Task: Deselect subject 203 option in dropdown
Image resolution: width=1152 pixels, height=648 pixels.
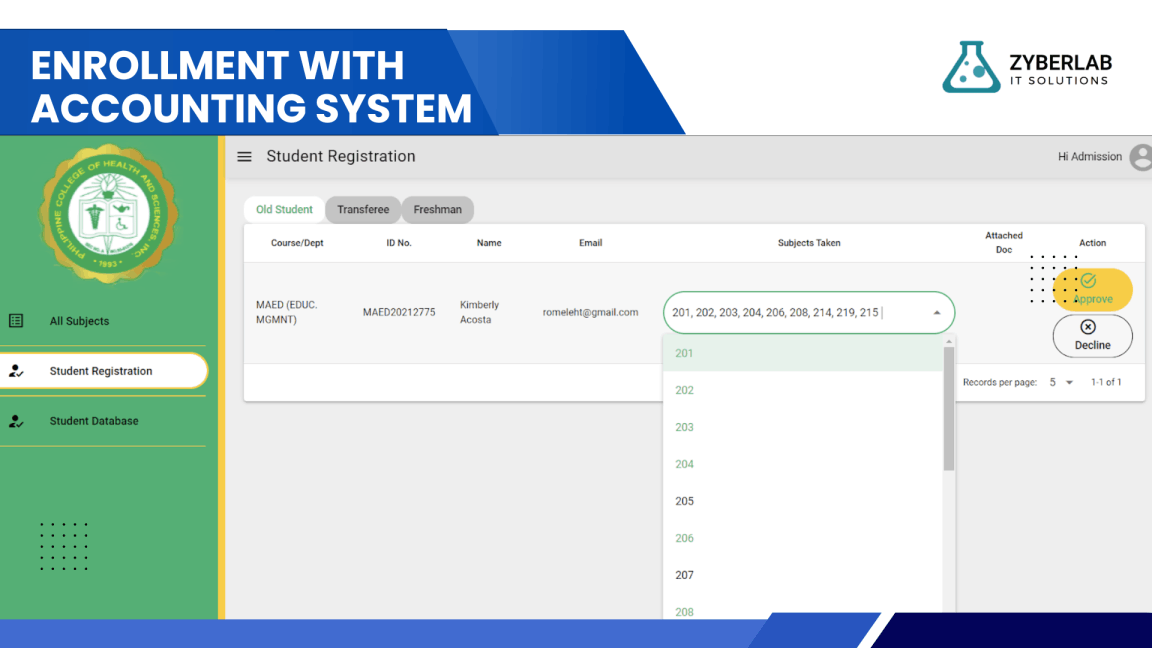Action: (x=684, y=427)
